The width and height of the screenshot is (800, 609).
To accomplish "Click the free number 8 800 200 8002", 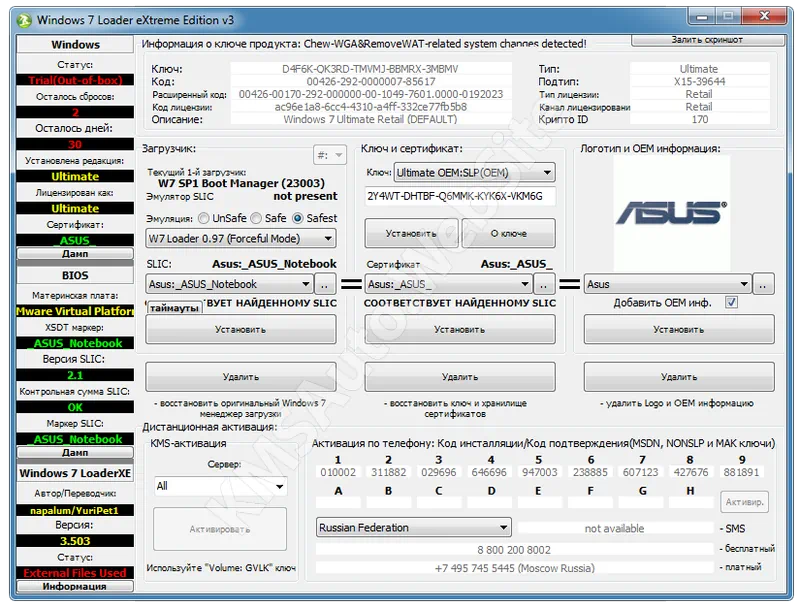I will pyautogui.click(x=514, y=550).
